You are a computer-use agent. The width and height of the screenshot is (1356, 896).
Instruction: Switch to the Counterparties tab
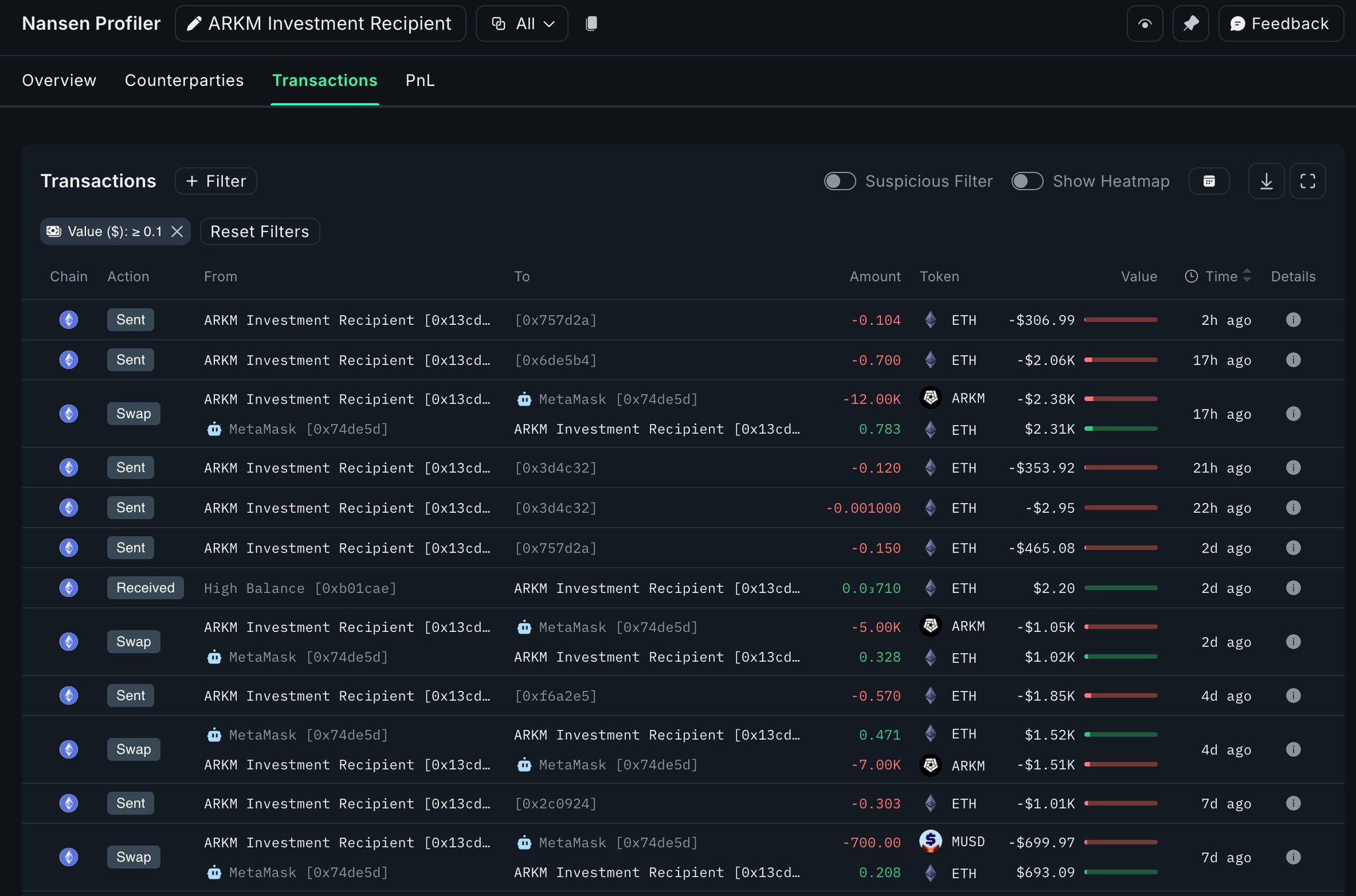point(184,80)
